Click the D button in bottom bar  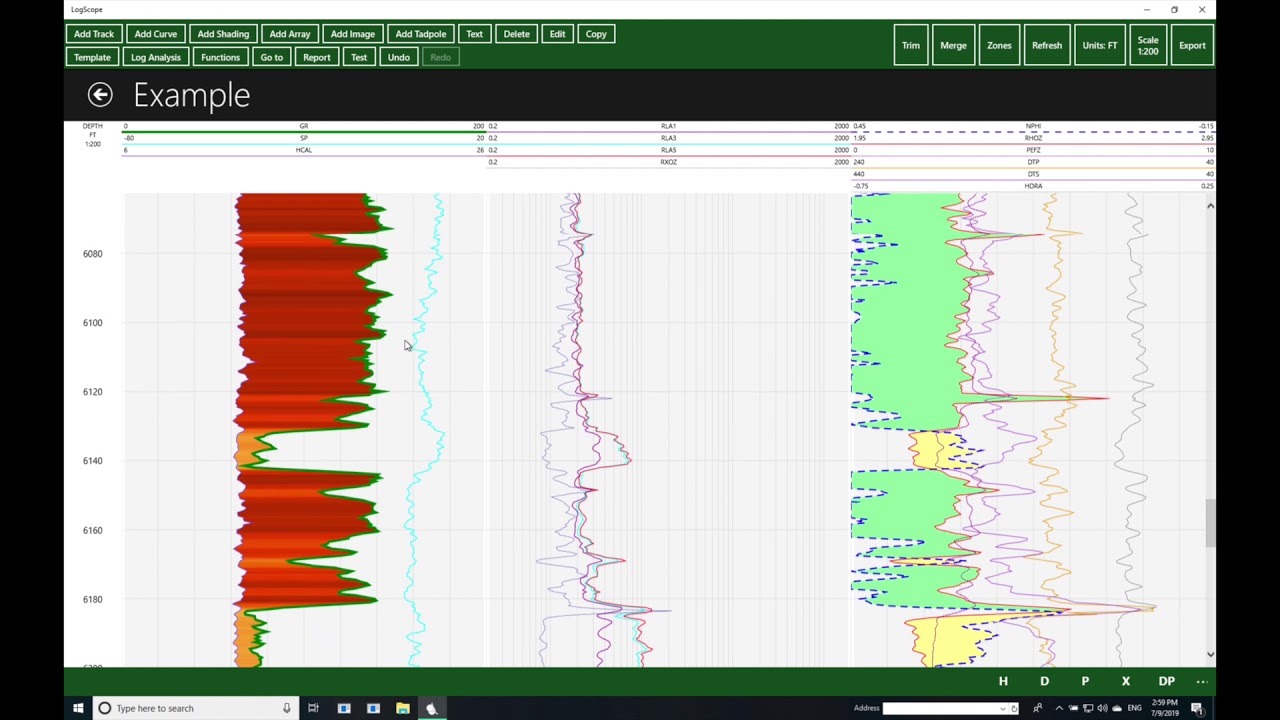coord(1044,681)
